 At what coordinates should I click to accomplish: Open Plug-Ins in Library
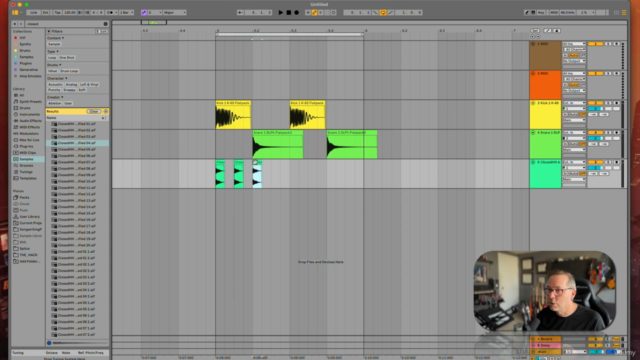tap(27, 146)
